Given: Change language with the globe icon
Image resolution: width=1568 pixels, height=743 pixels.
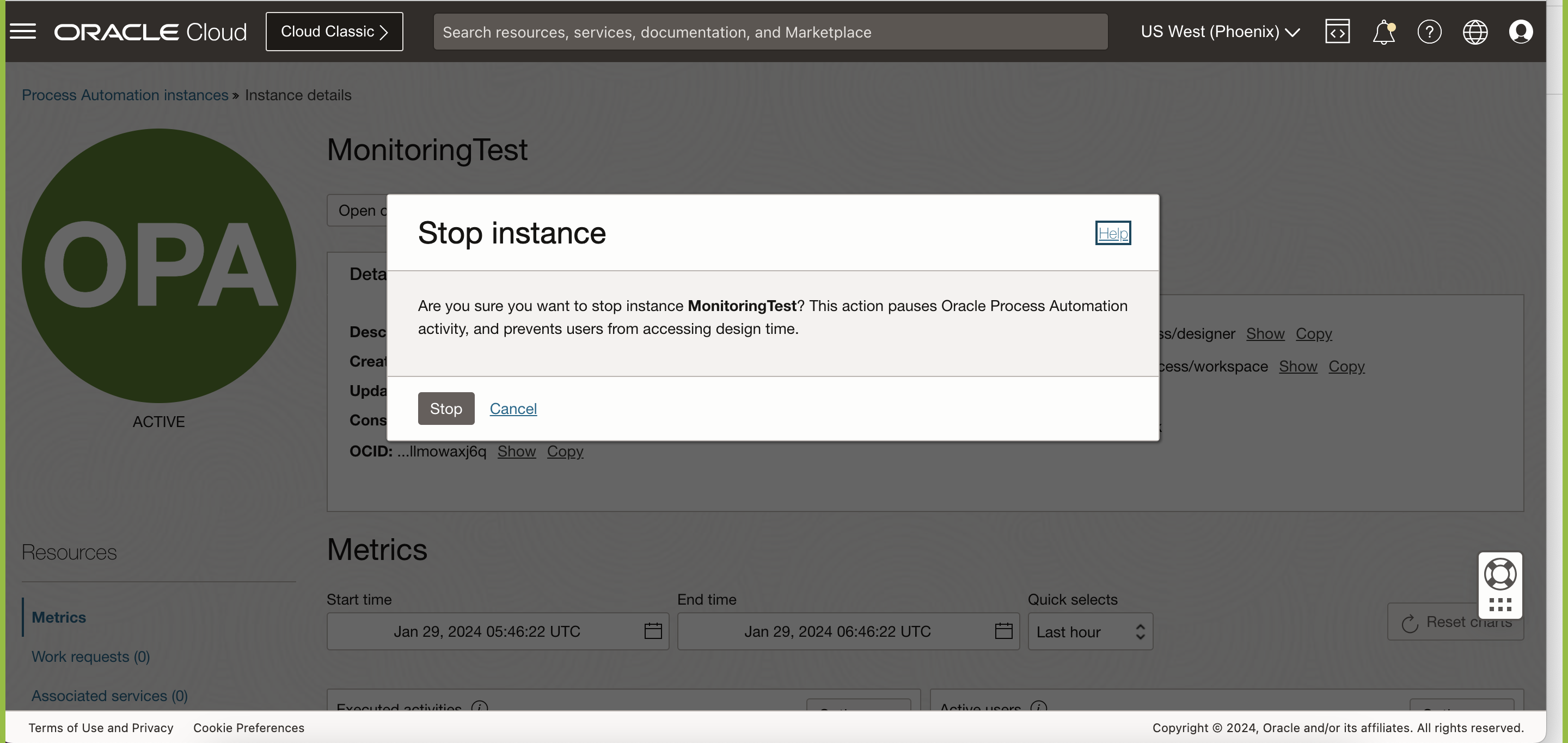Looking at the screenshot, I should (1475, 31).
